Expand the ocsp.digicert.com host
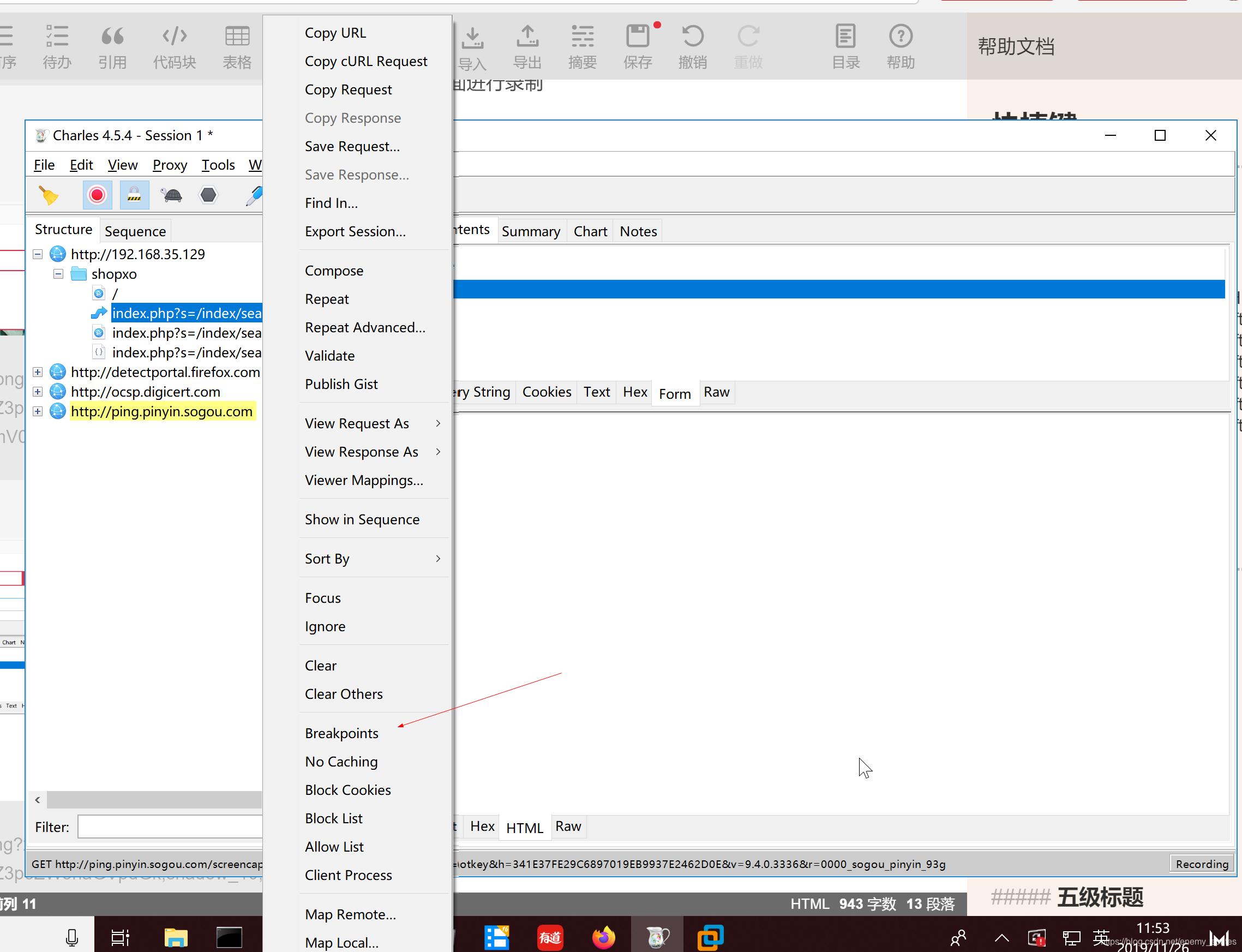The width and height of the screenshot is (1242, 952). tap(38, 392)
